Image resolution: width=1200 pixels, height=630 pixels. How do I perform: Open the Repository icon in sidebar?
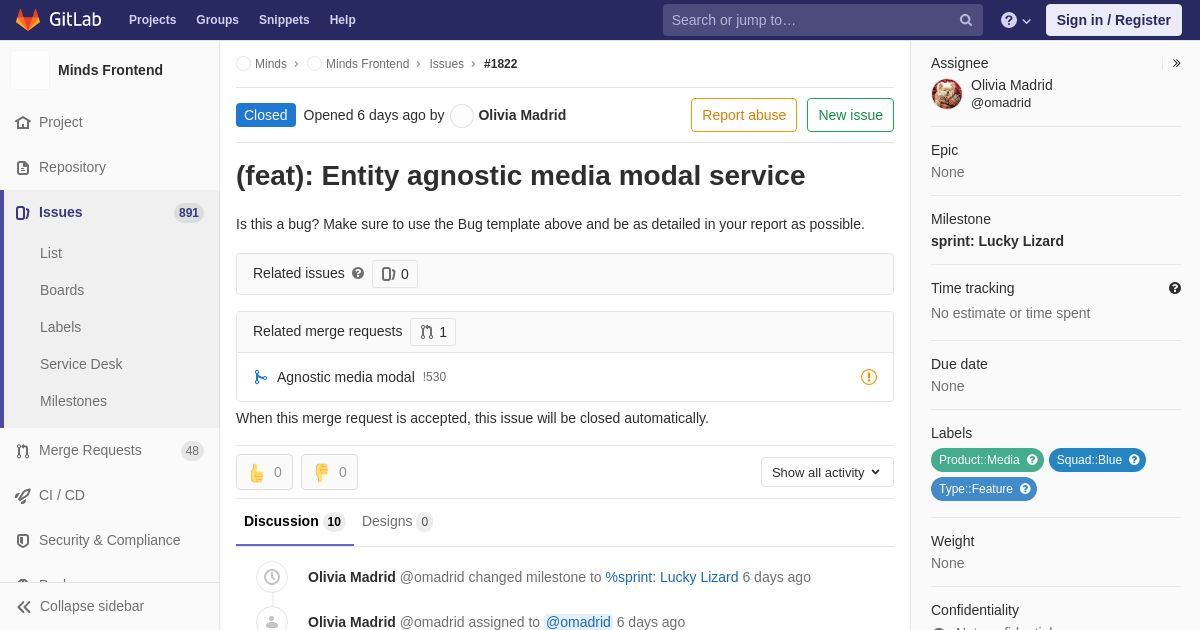point(23,167)
